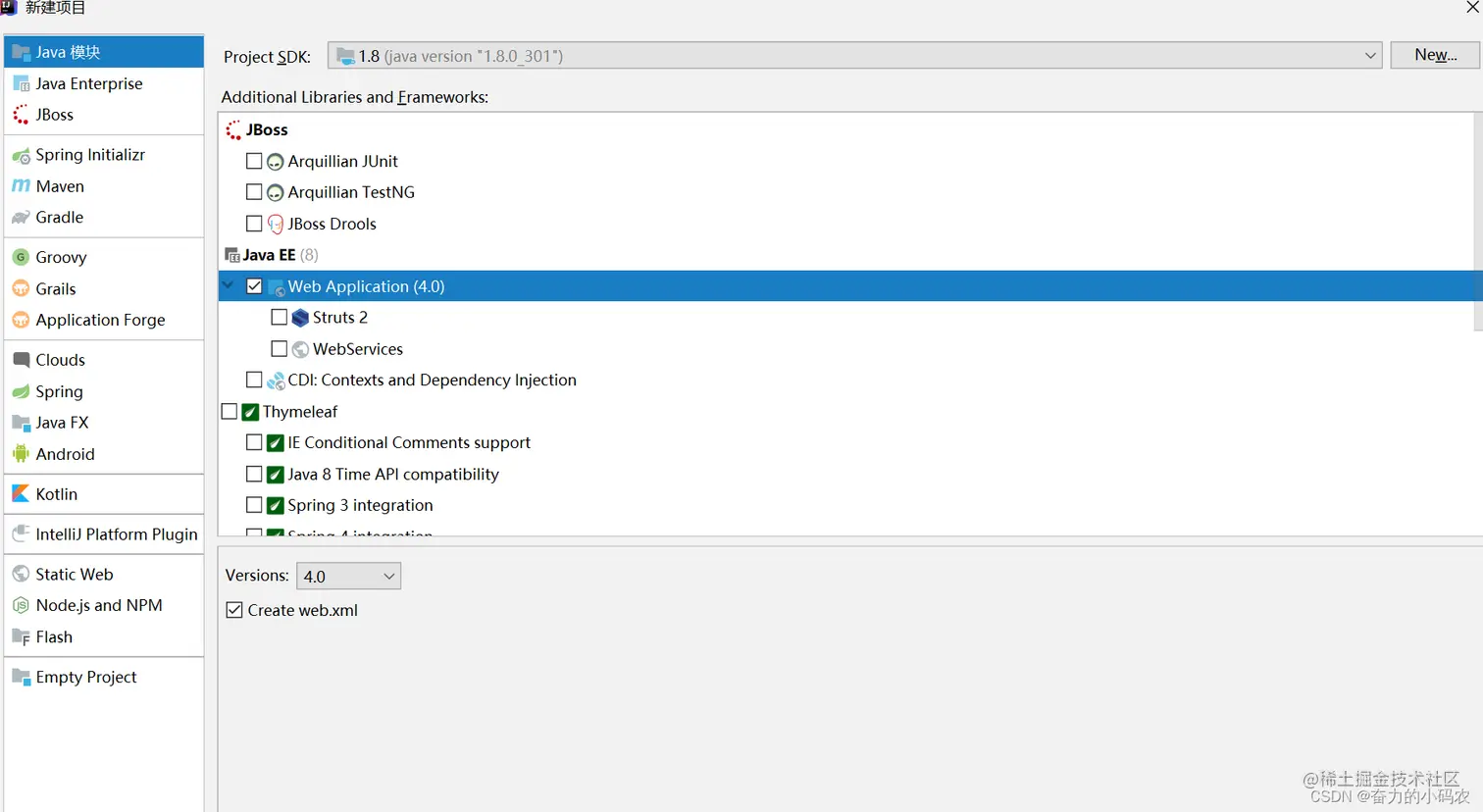Image resolution: width=1483 pixels, height=812 pixels.
Task: Select the Java Enterprise project type icon
Action: point(21,83)
